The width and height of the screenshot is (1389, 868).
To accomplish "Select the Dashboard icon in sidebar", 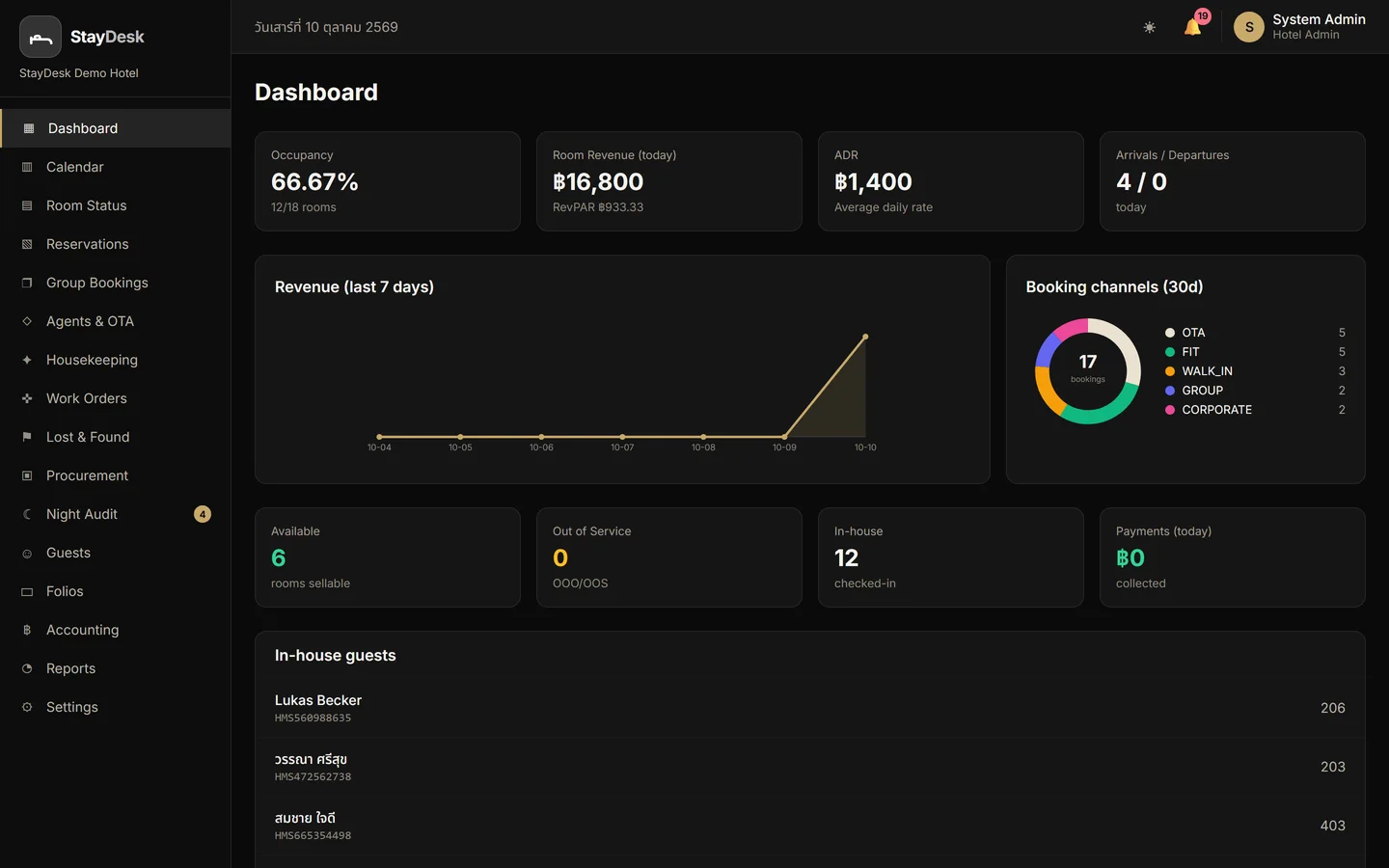I will 28,128.
